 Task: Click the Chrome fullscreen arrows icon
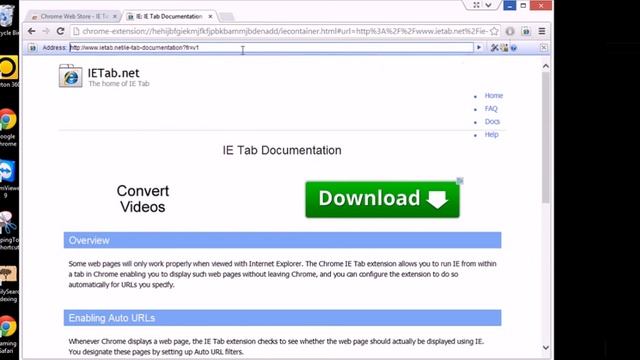476,5
